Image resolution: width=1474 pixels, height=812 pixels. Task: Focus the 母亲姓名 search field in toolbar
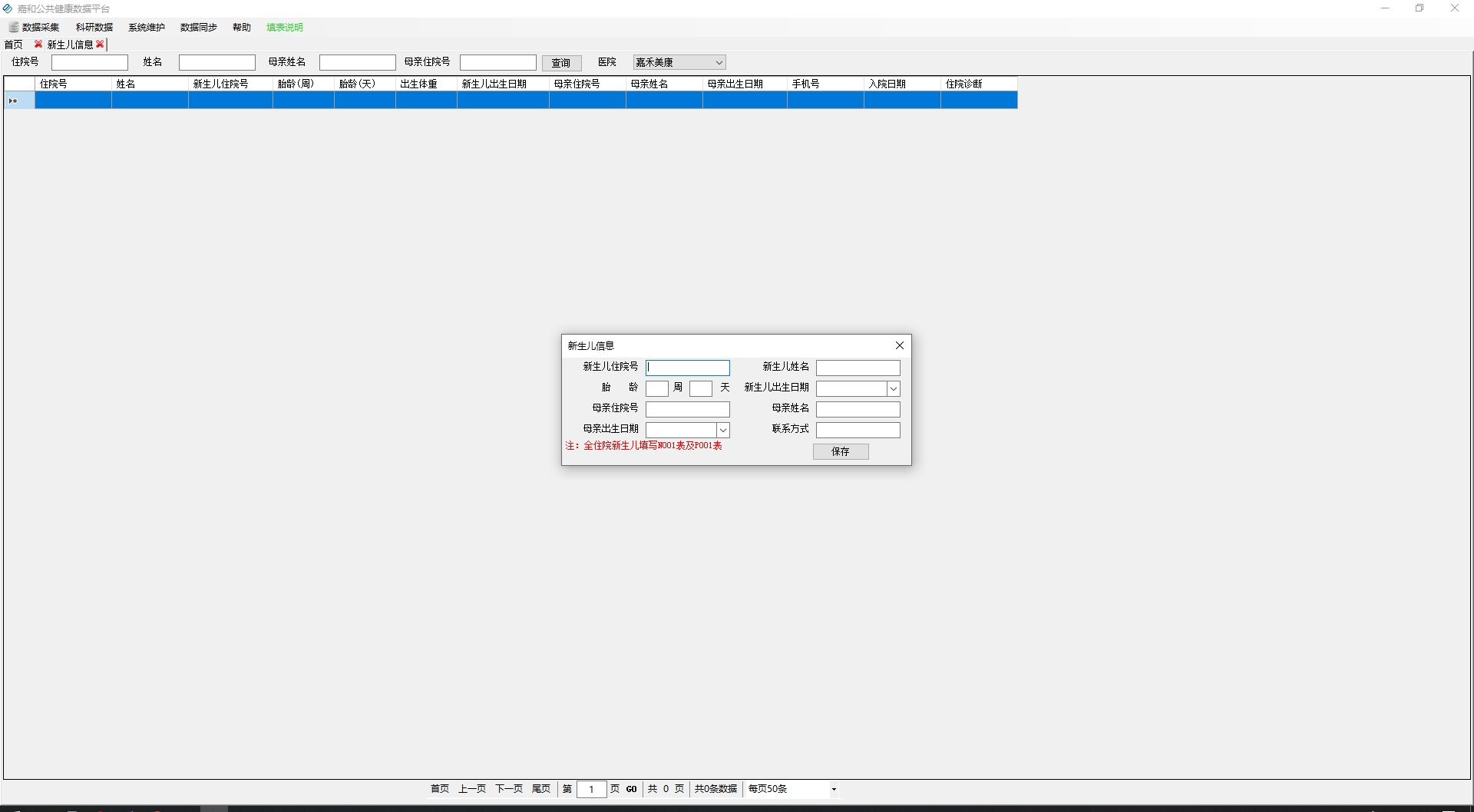click(x=357, y=62)
